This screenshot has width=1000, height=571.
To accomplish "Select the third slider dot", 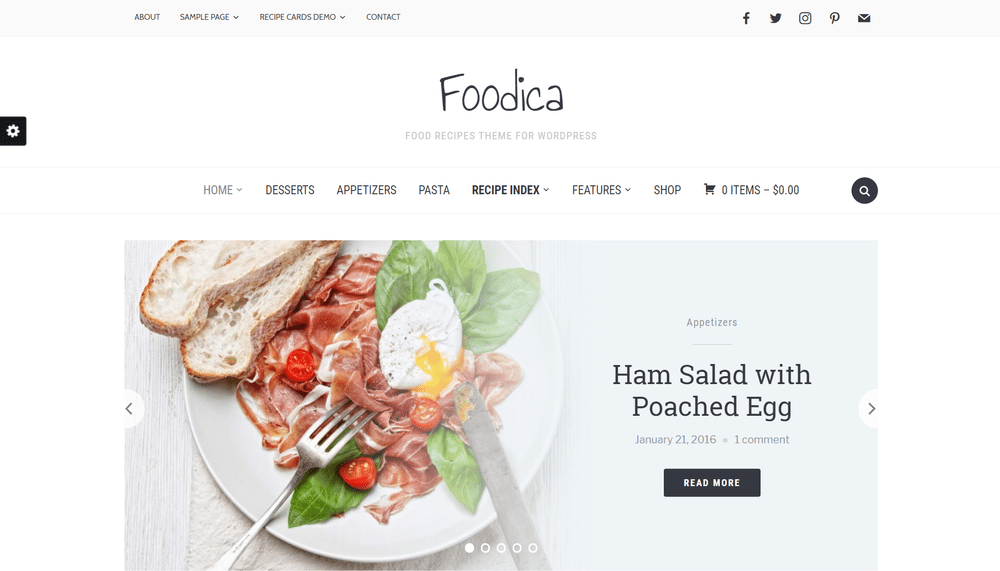I will click(x=501, y=547).
